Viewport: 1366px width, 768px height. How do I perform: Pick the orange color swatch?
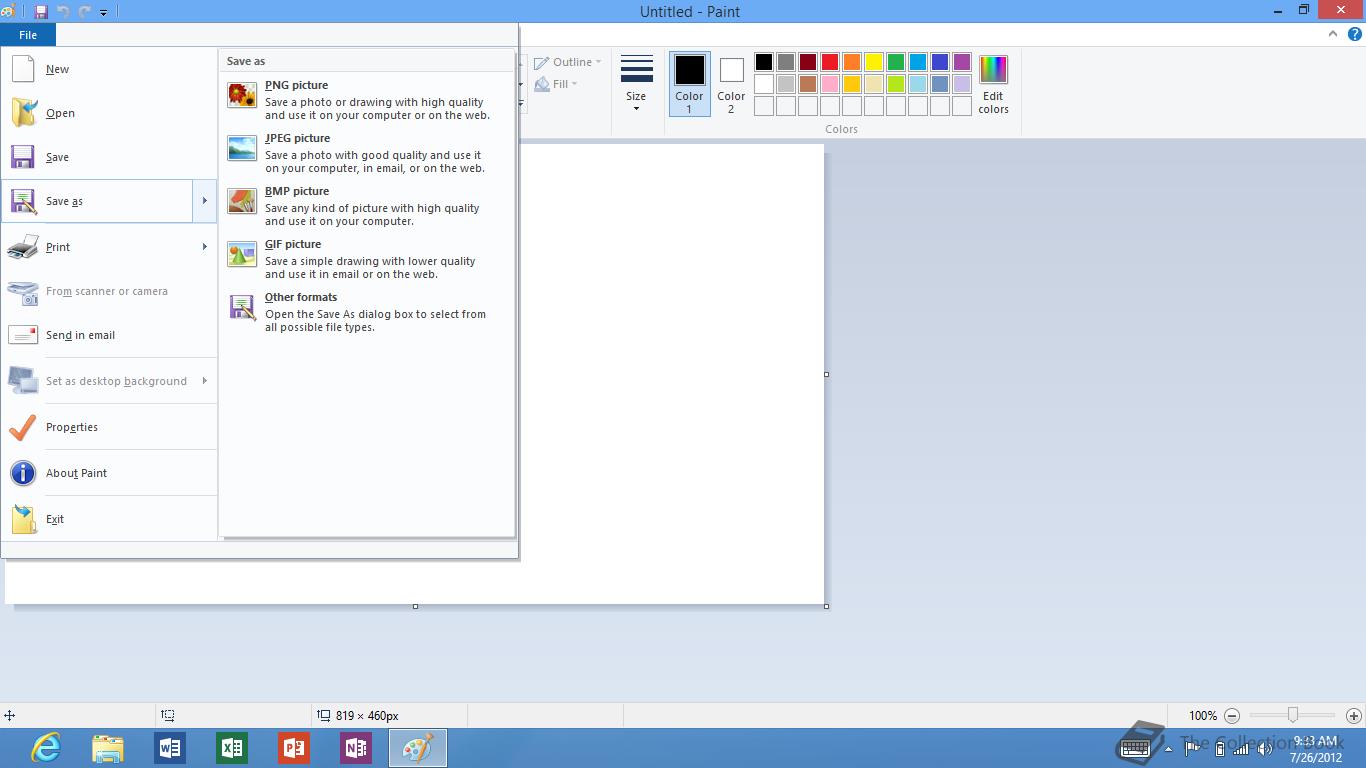pyautogui.click(x=852, y=62)
